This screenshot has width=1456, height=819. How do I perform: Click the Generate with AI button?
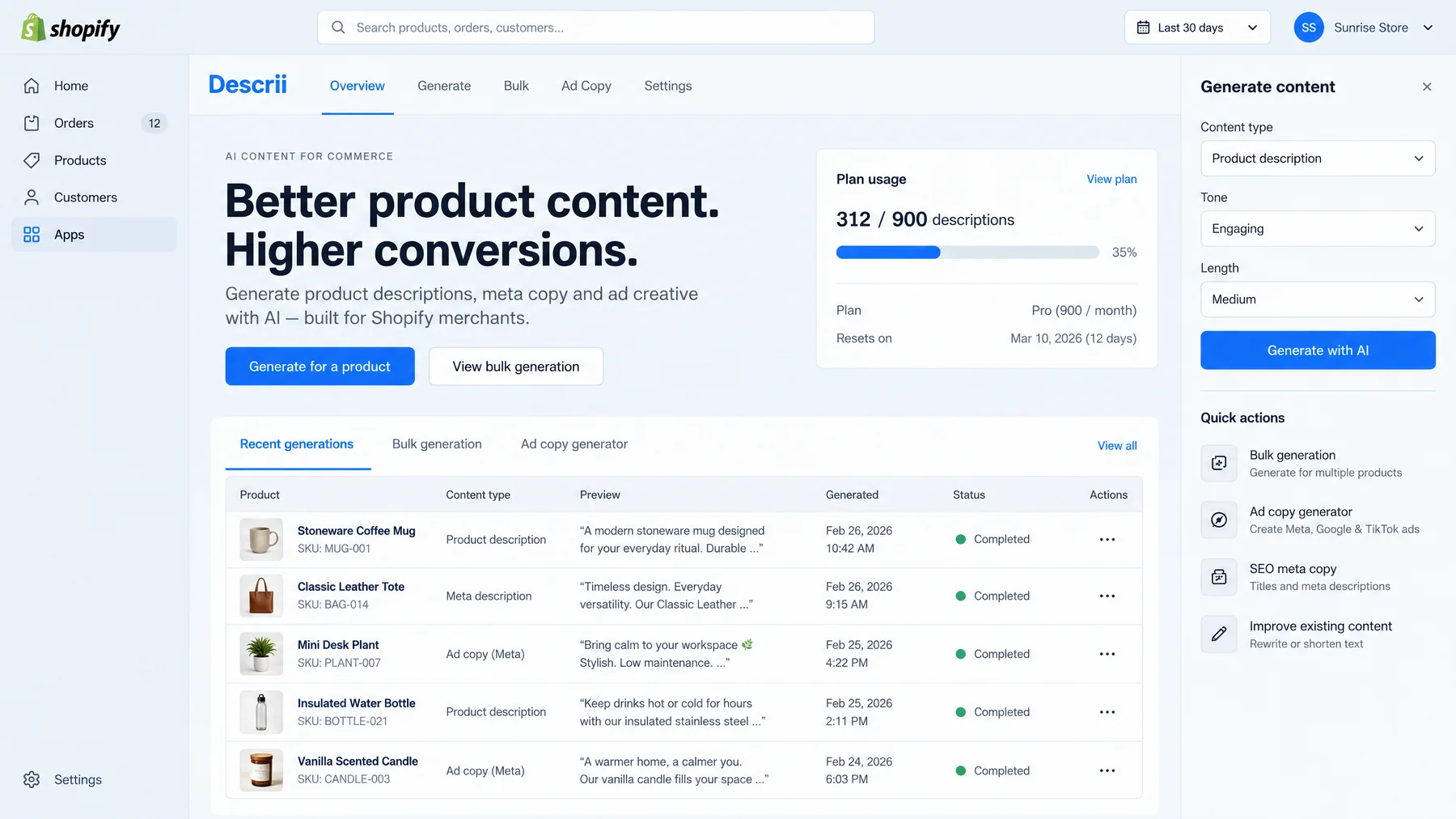pos(1318,350)
